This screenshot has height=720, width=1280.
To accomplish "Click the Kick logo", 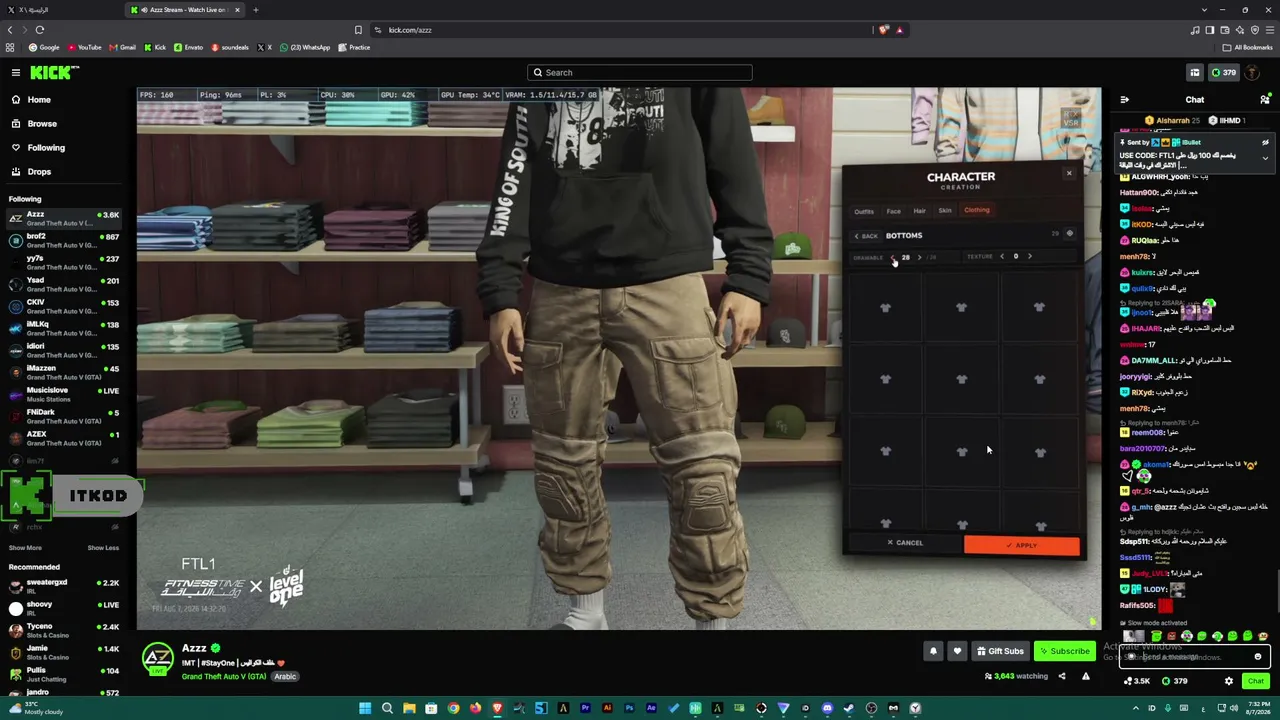I will point(54,72).
